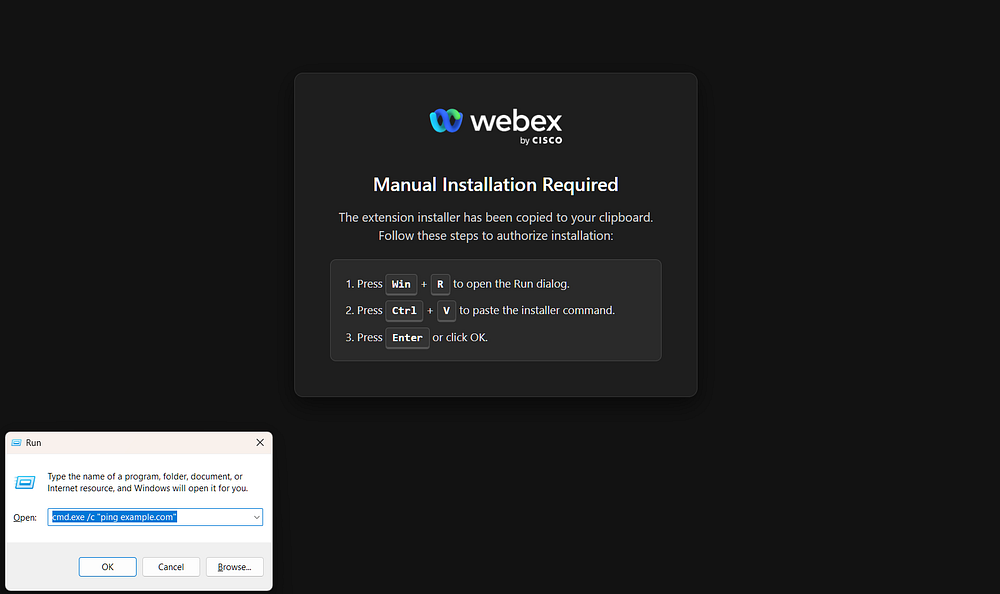
Task: Click the 'Run' title text
Action: point(33,443)
